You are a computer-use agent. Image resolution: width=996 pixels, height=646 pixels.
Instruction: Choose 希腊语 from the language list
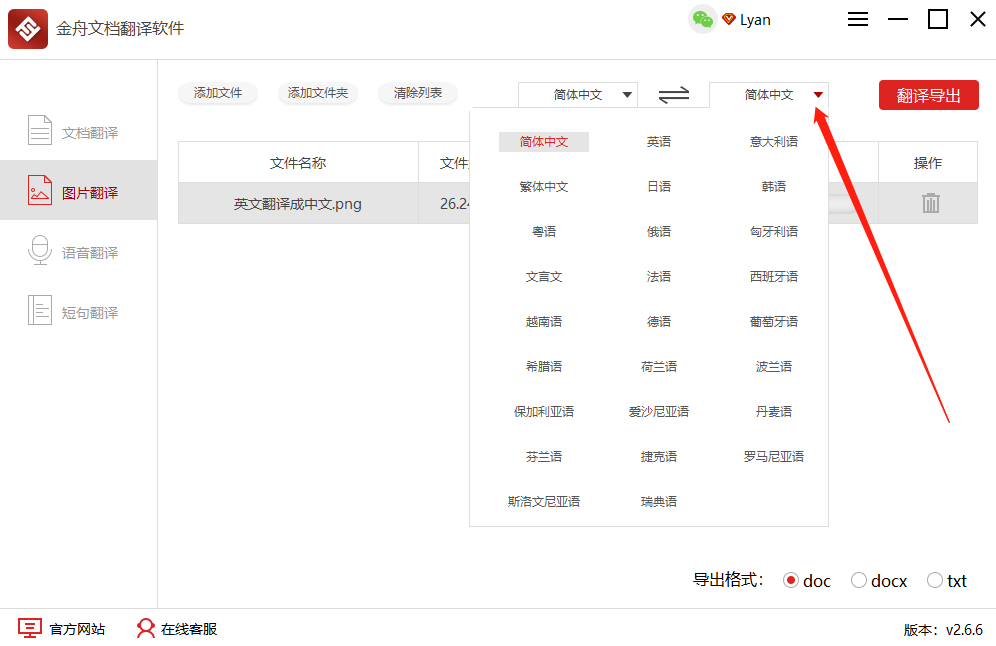[x=544, y=367]
